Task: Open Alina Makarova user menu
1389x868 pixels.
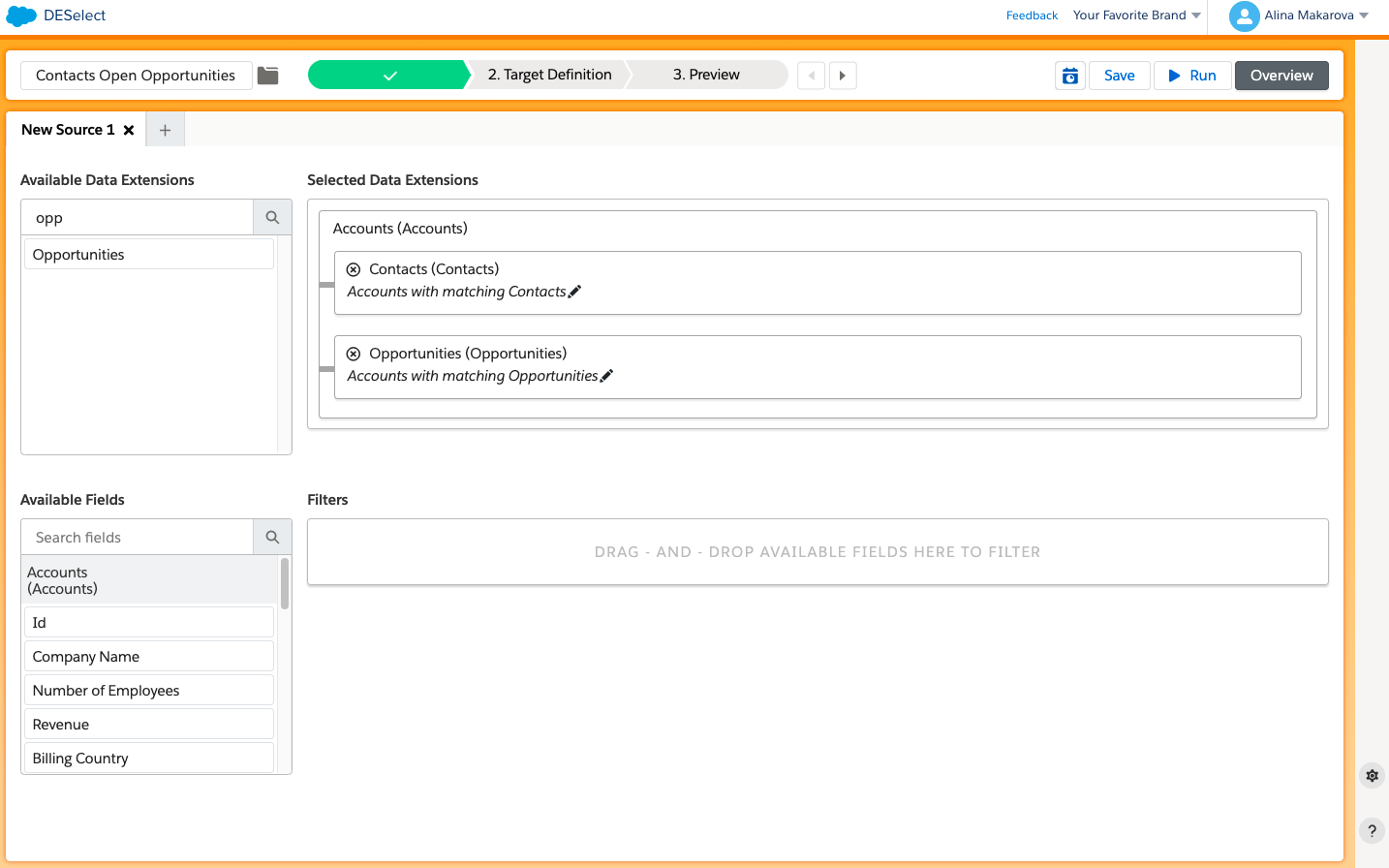Action: coord(1299,15)
